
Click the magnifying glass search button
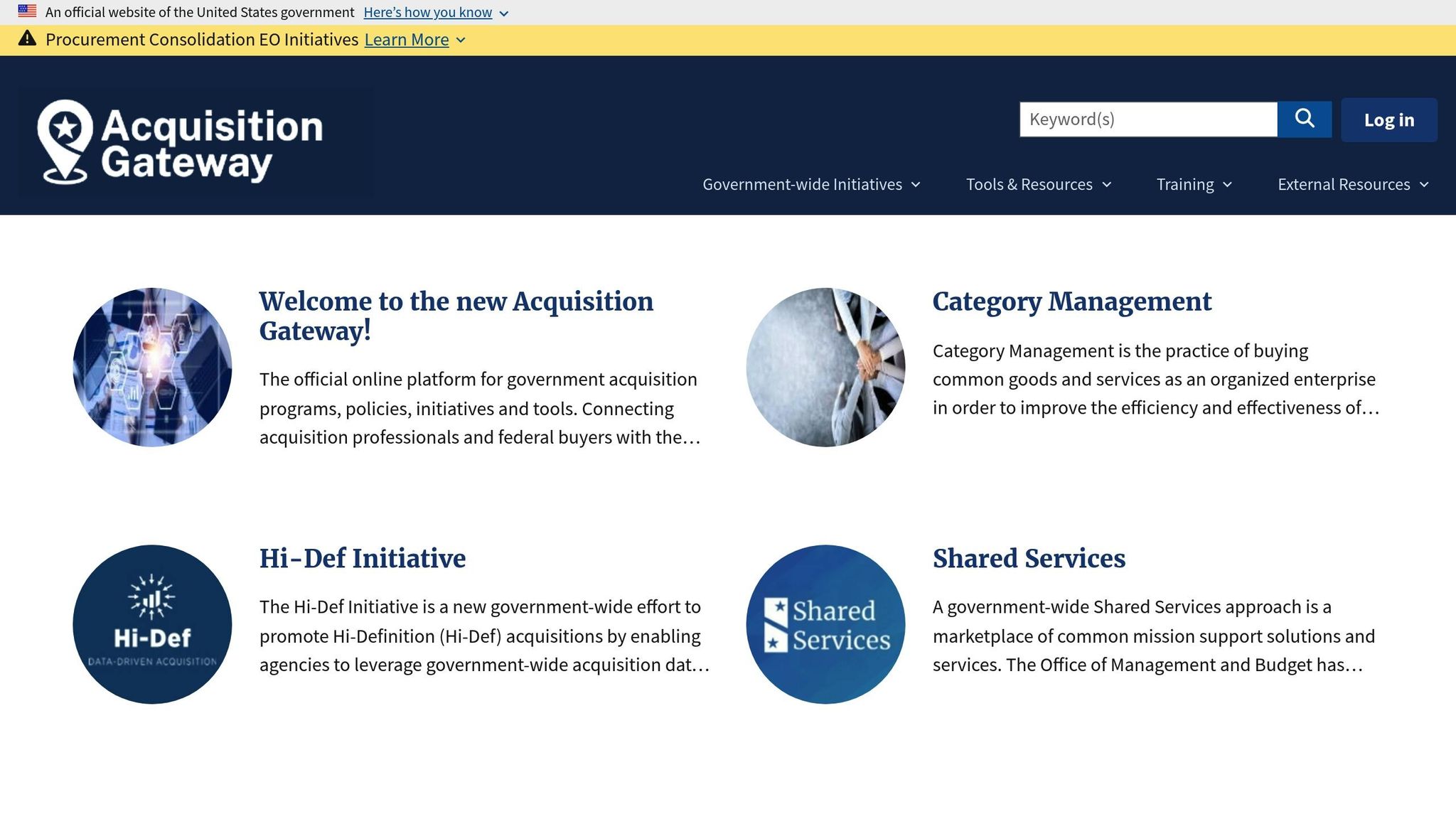[x=1304, y=119]
